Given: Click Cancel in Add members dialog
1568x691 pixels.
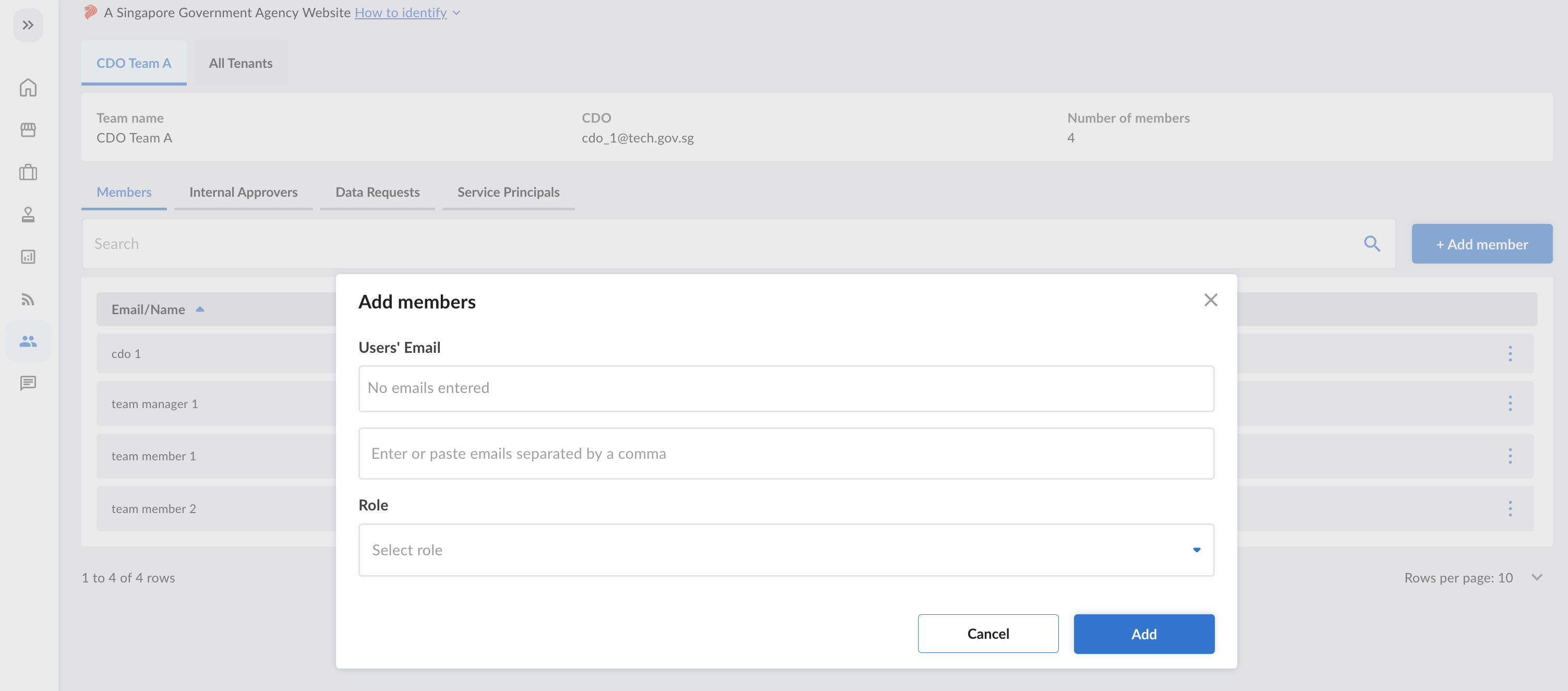Looking at the screenshot, I should (988, 634).
